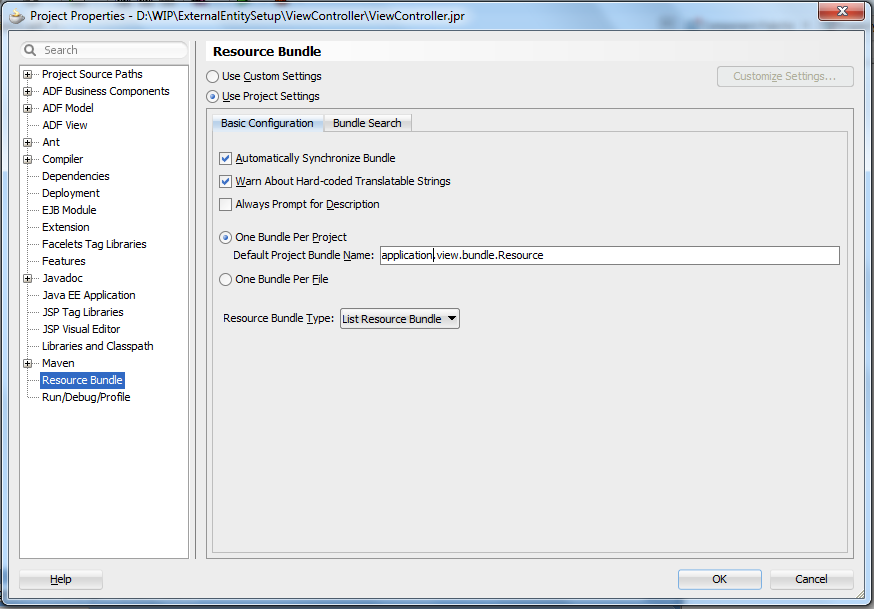
Task: Select JSP Visual Editor item
Action: click(x=81, y=329)
